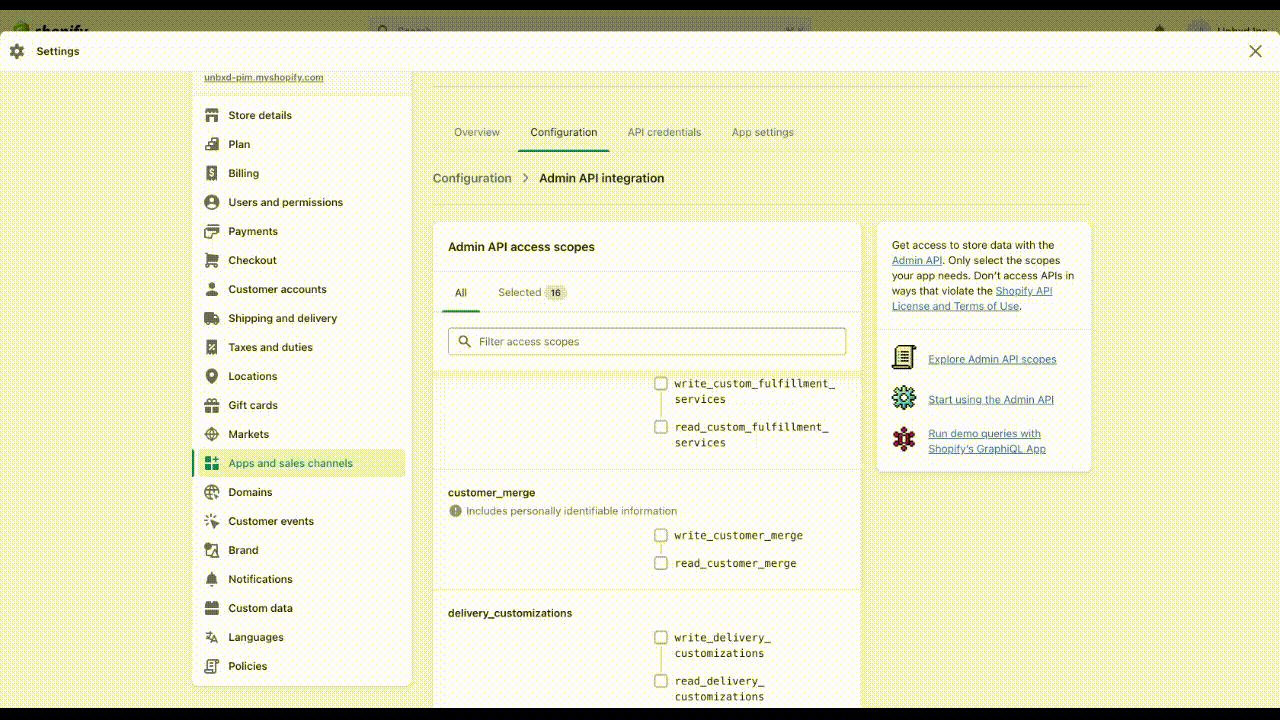1280x720 pixels.
Task: Show the Selected scopes tab
Action: [532, 293]
